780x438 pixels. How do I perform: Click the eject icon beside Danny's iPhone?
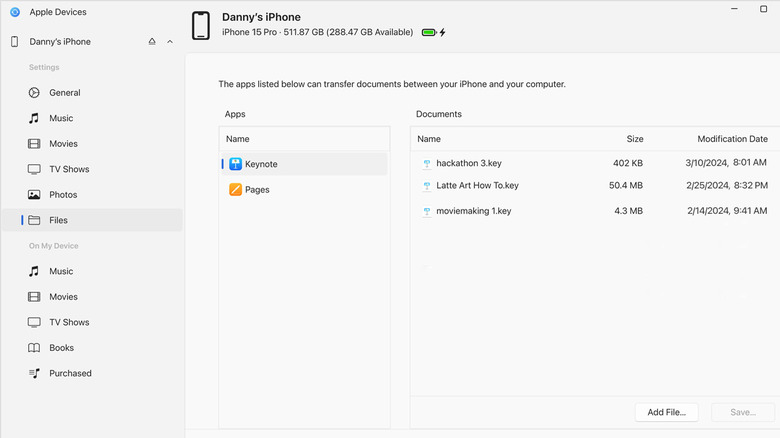tap(152, 42)
